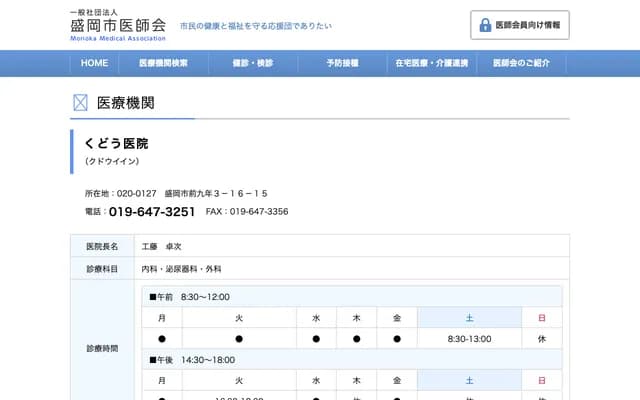Click the 内科・泌尿器科・外科 departments cell
The width and height of the screenshot is (640, 400).
pos(182,269)
